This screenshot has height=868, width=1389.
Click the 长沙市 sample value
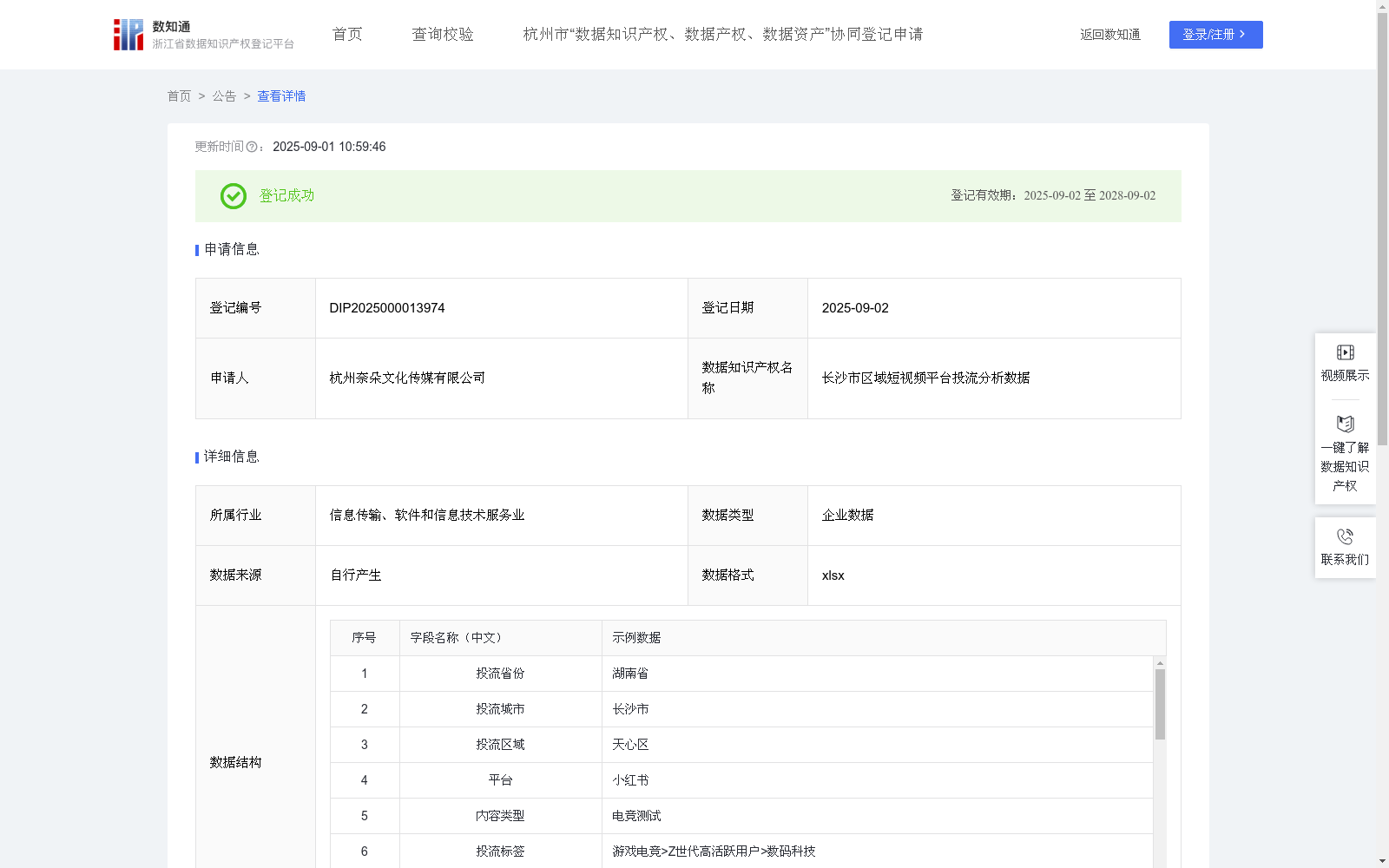[630, 709]
